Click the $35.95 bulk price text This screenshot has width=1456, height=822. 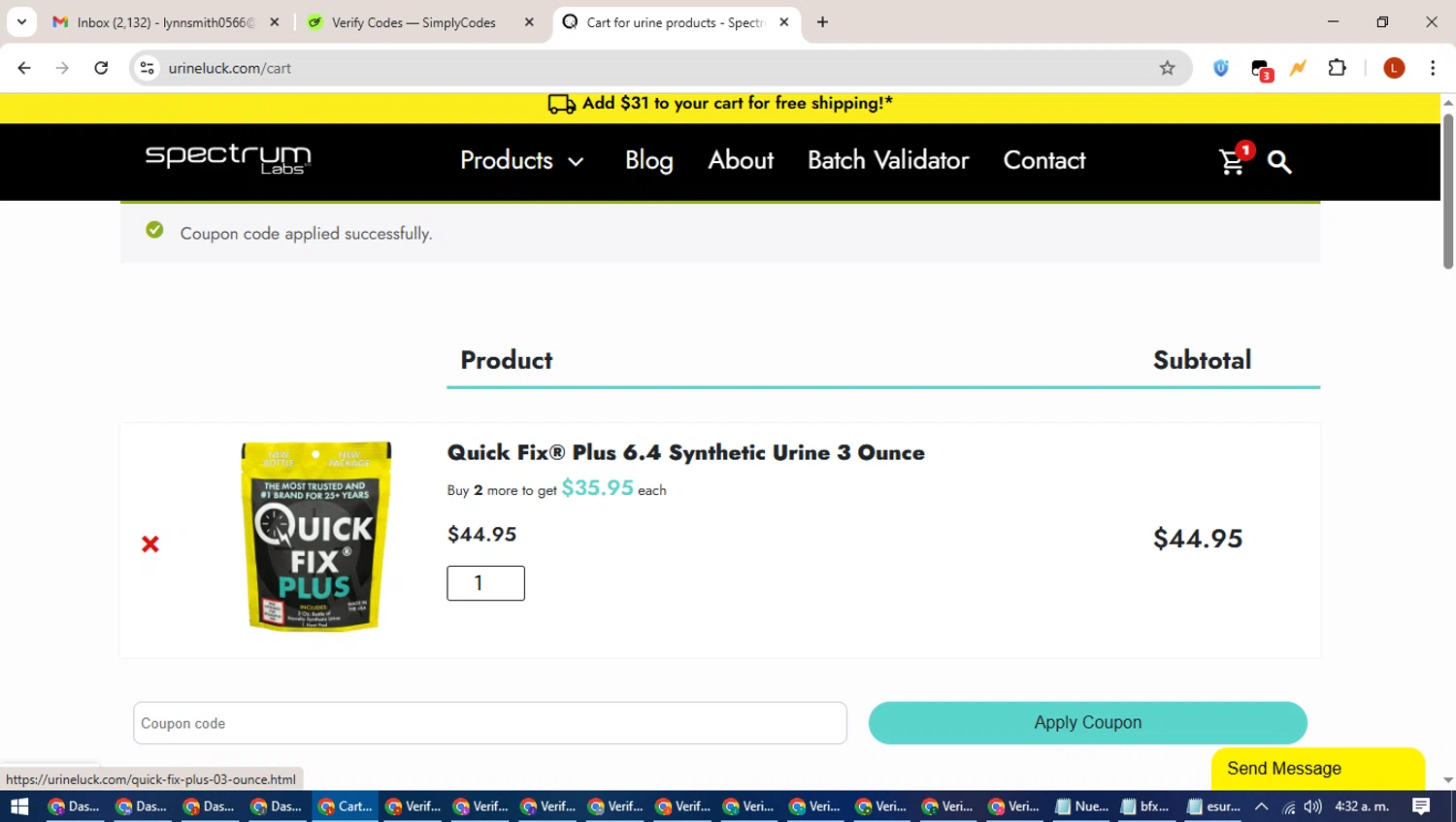pos(597,488)
